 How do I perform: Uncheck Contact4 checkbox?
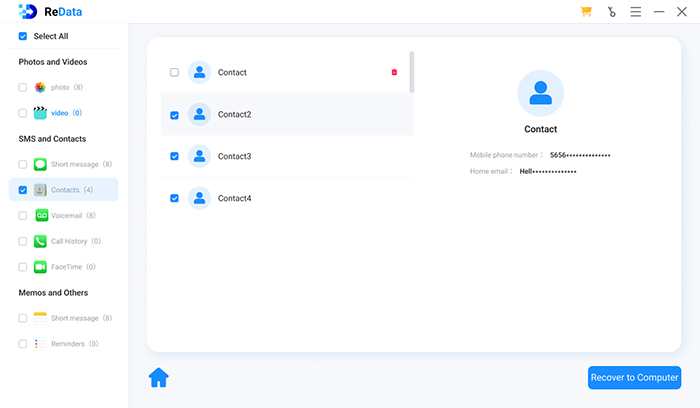click(x=175, y=198)
